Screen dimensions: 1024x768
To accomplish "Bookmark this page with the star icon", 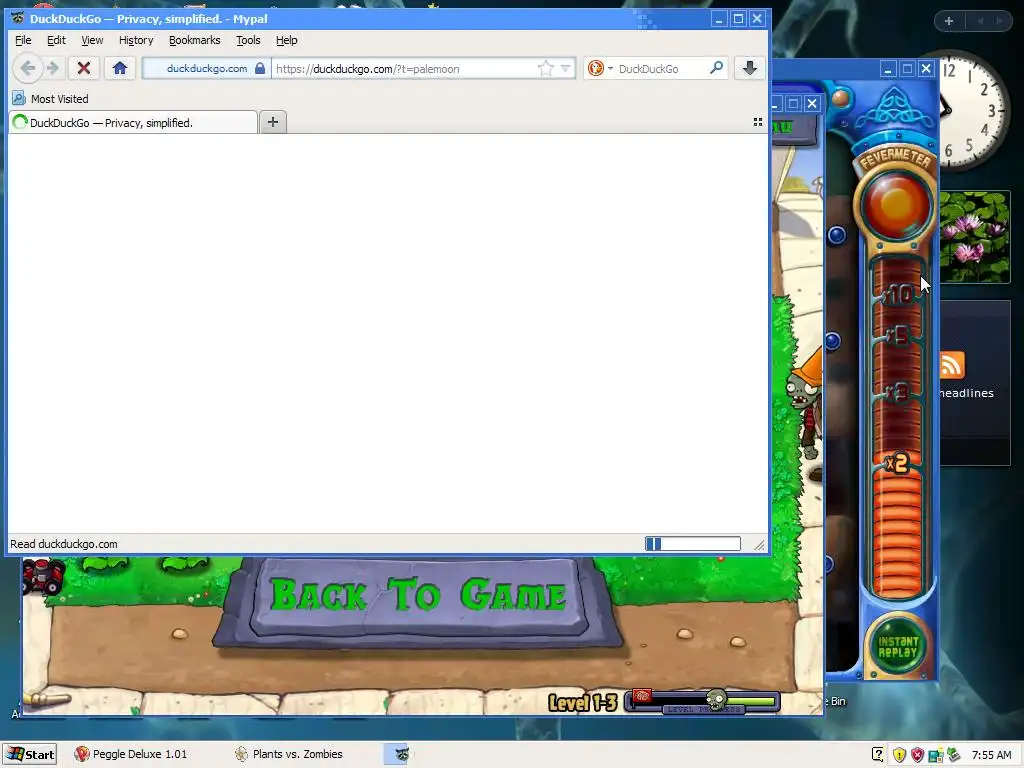I will 545,68.
